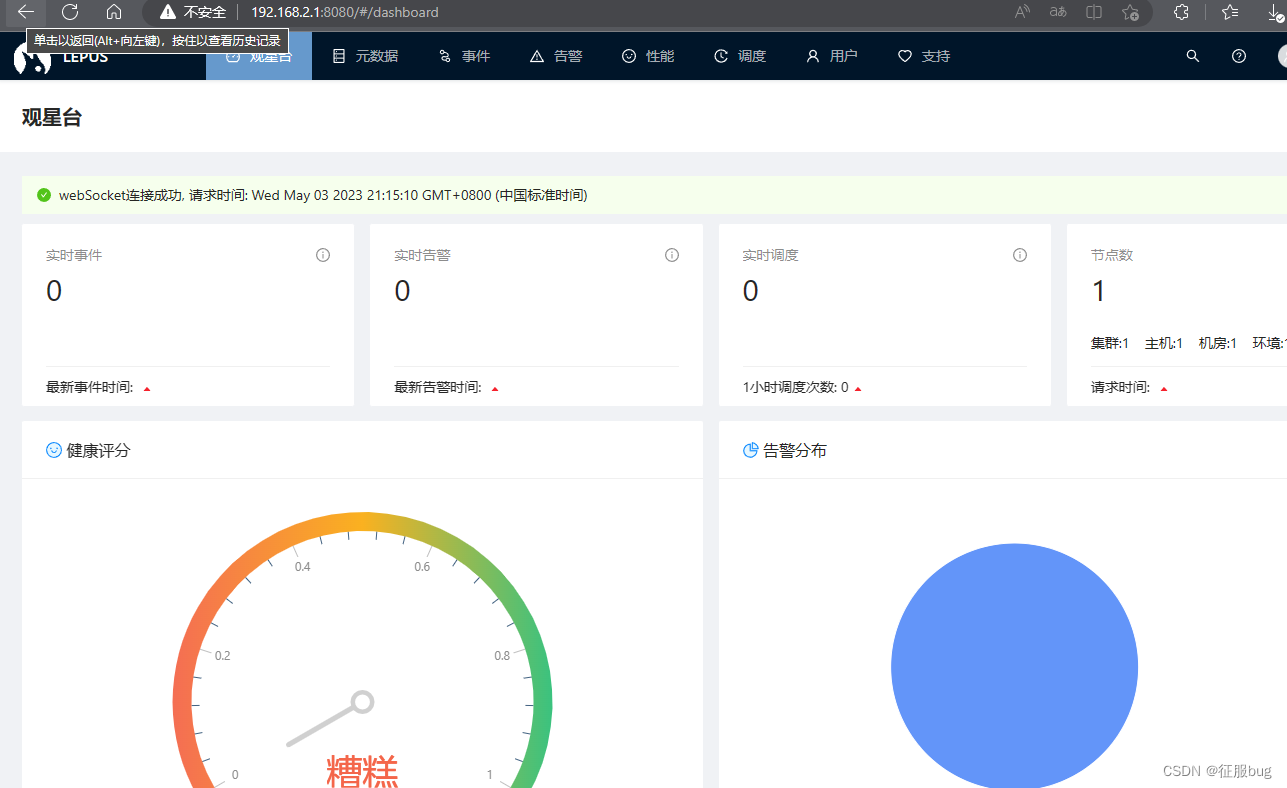This screenshot has height=788, width=1287.
Task: Click smiley icon beside 健康评分
Action: [54, 450]
